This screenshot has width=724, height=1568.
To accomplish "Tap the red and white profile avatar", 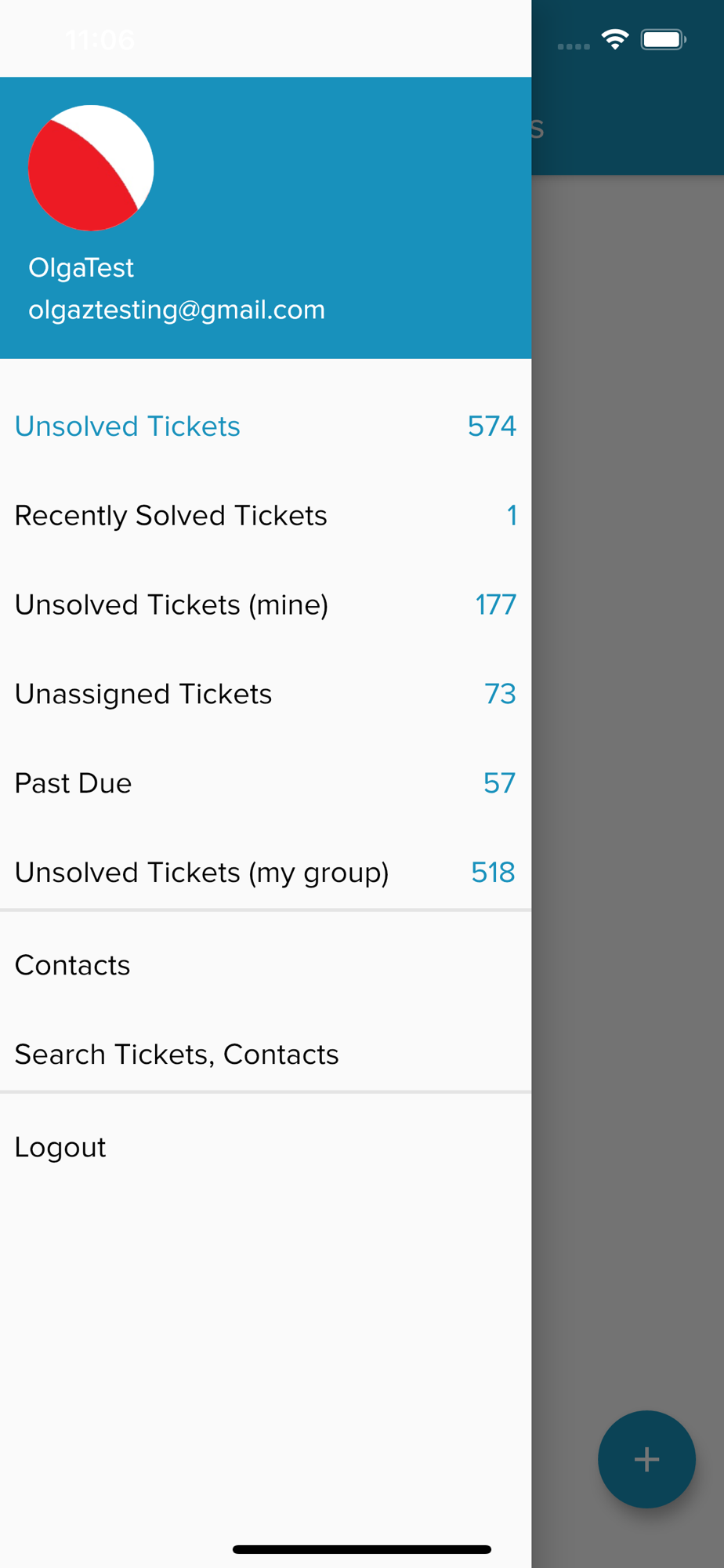I will (x=91, y=168).
